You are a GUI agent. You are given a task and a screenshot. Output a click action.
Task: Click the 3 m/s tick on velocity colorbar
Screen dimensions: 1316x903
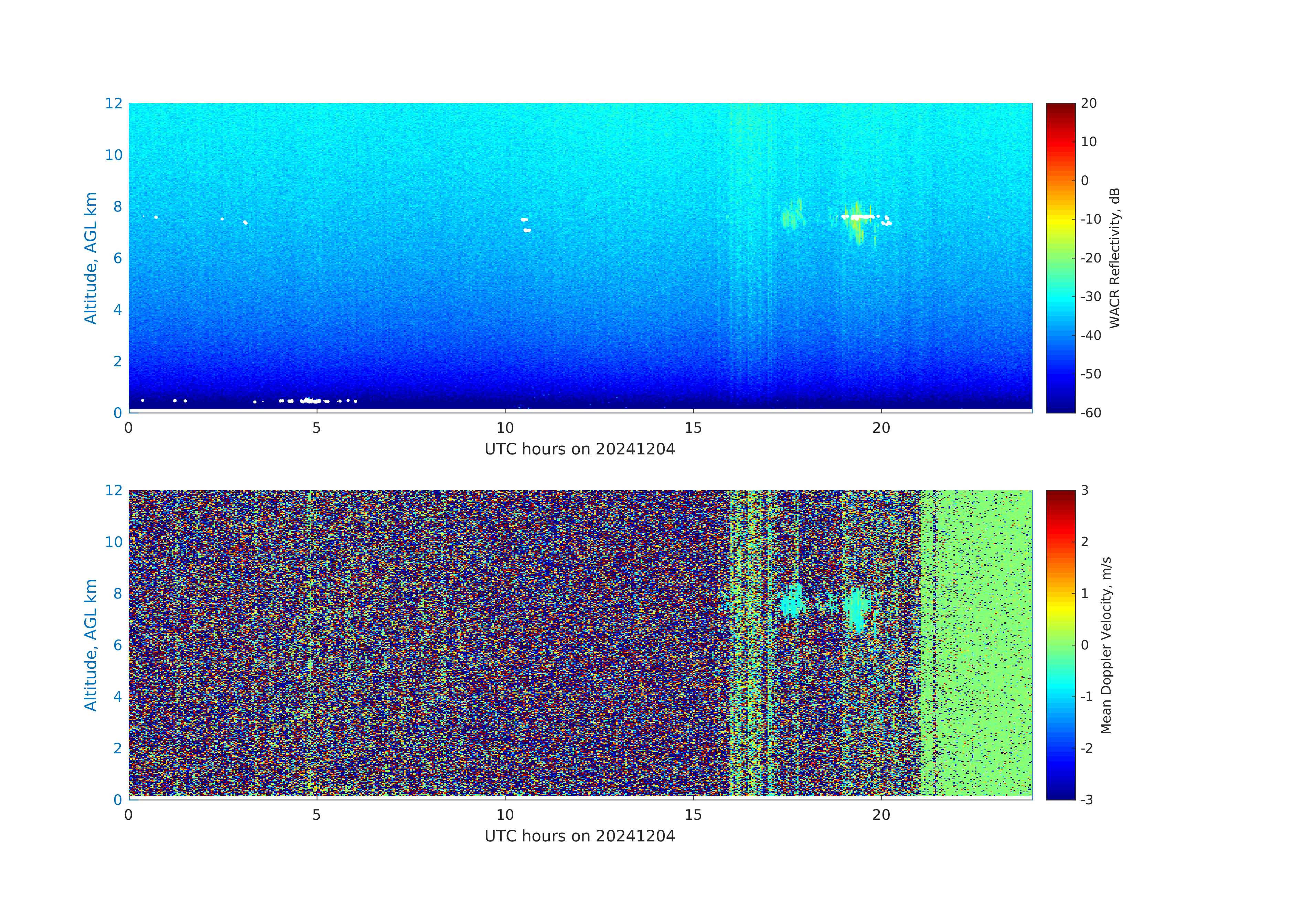tap(1084, 490)
